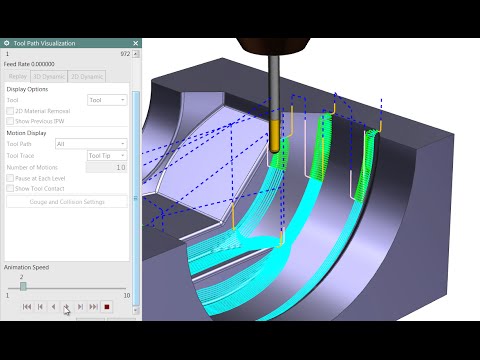480x360 pixels.
Task: Open the Tool Trace dropdown set to Tool Tip
Action: [x=107, y=156]
